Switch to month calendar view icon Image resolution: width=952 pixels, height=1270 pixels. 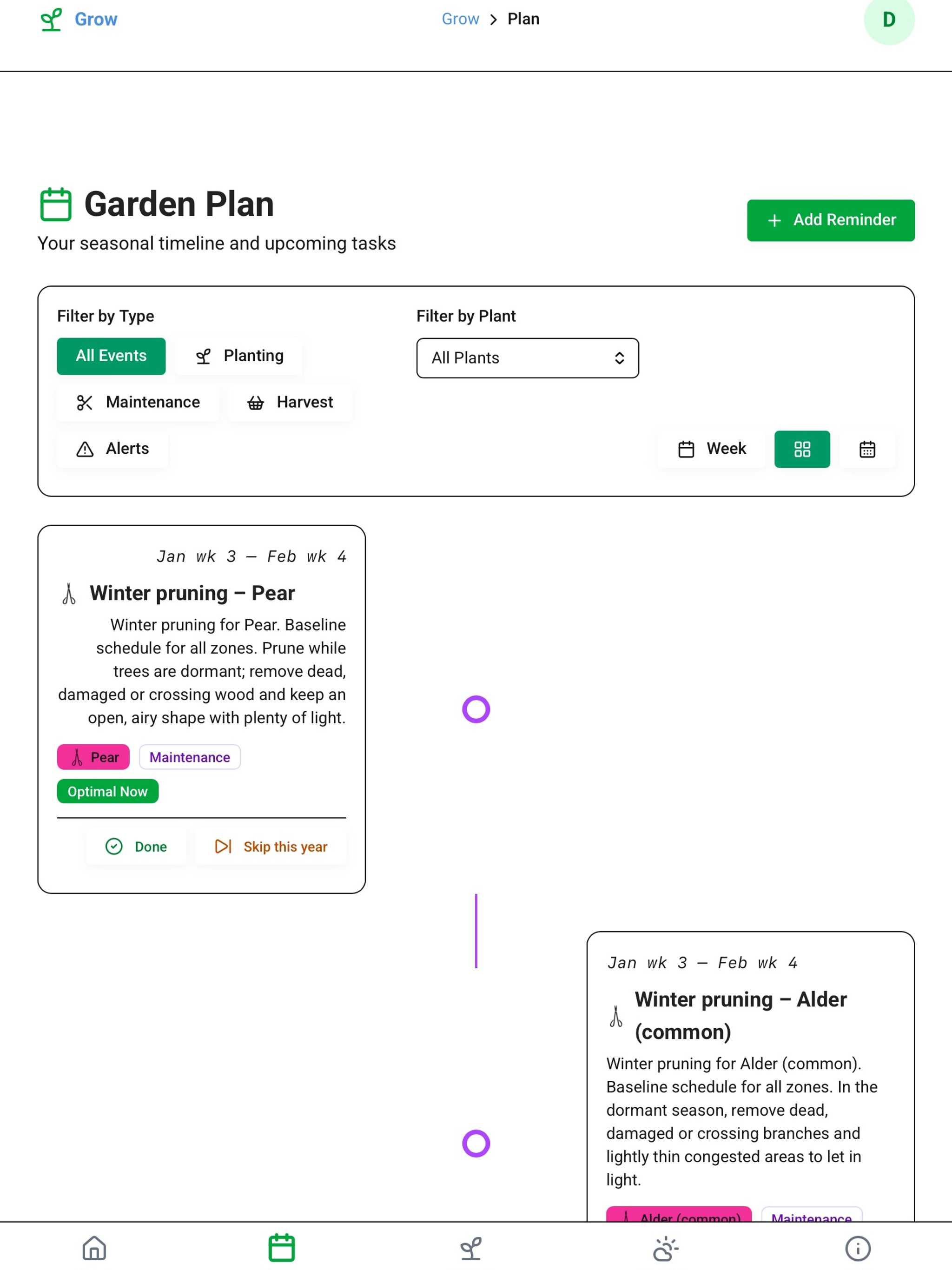pos(867,449)
